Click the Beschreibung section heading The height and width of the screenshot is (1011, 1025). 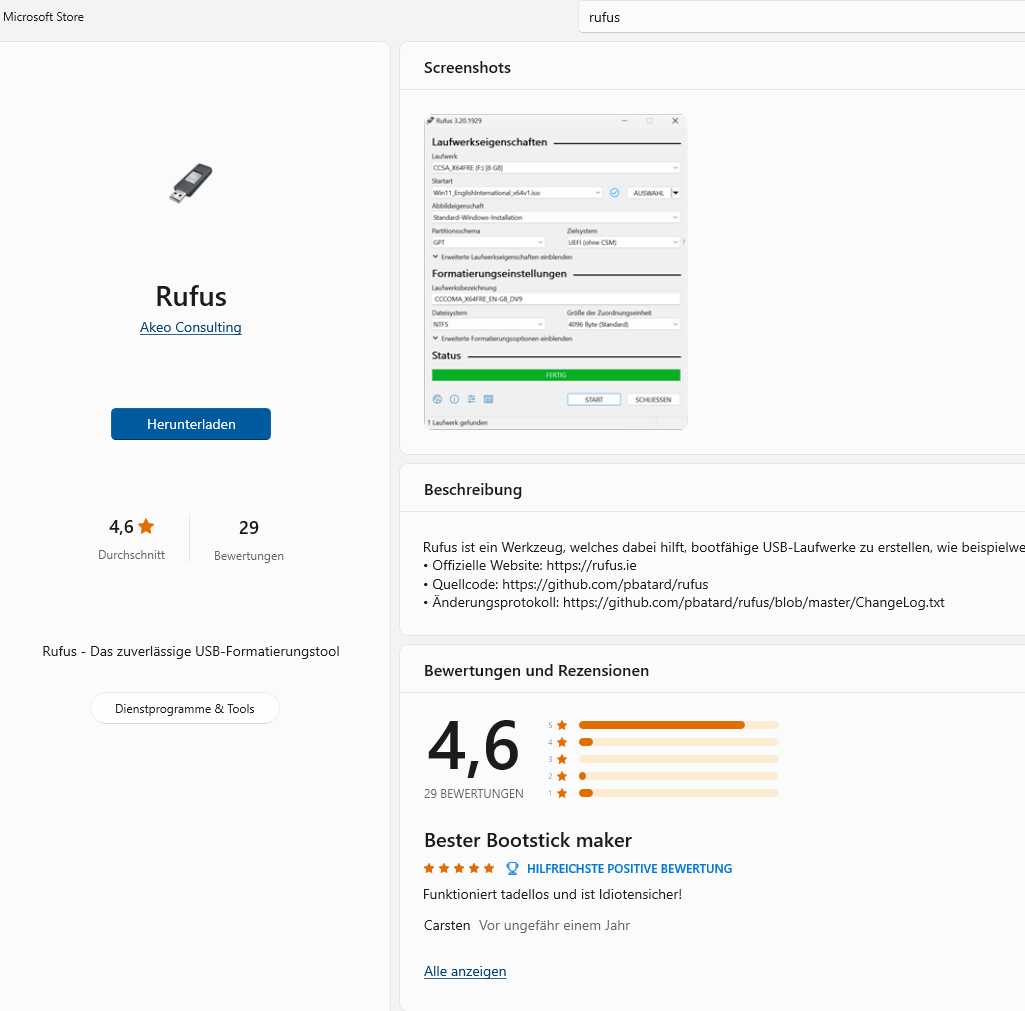point(473,490)
